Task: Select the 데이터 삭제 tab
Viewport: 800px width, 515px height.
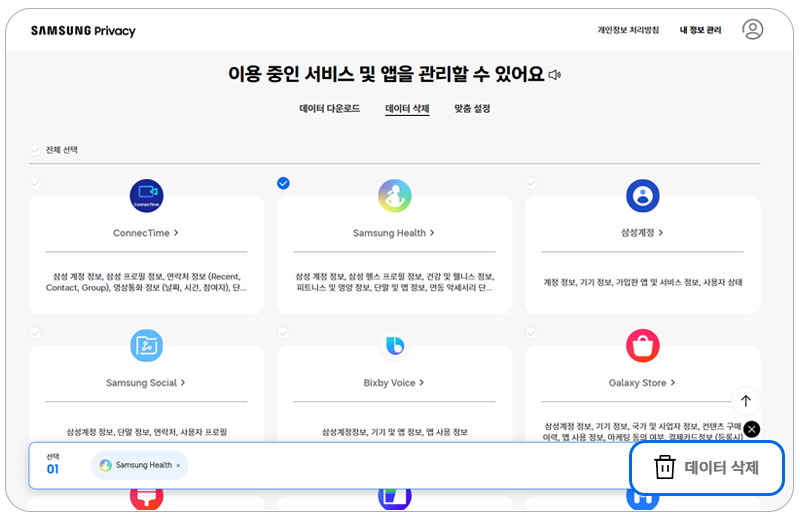Action: (x=407, y=109)
